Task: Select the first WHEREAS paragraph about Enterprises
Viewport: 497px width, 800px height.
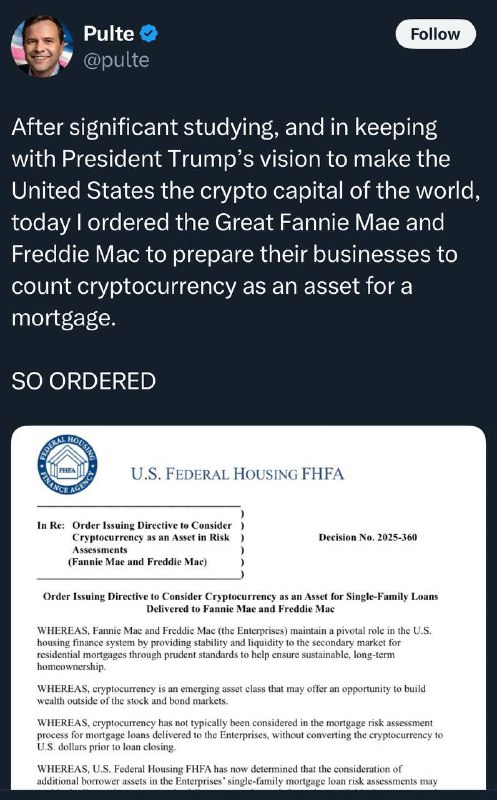Action: click(234, 648)
